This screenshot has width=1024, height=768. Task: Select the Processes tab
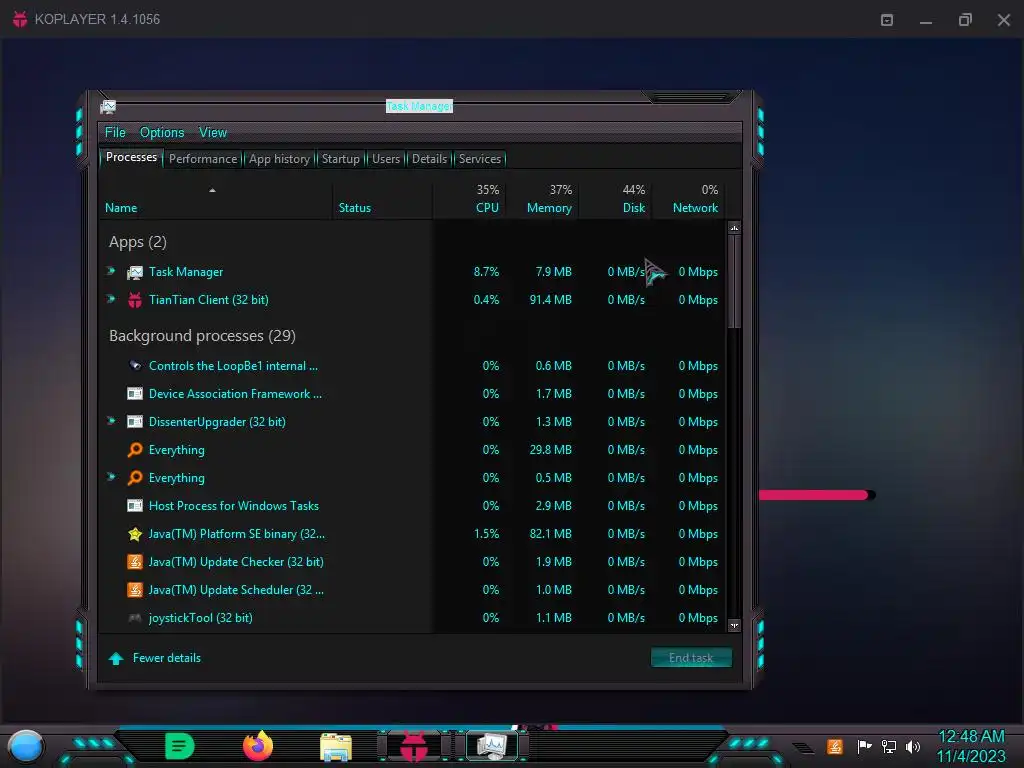[131, 157]
